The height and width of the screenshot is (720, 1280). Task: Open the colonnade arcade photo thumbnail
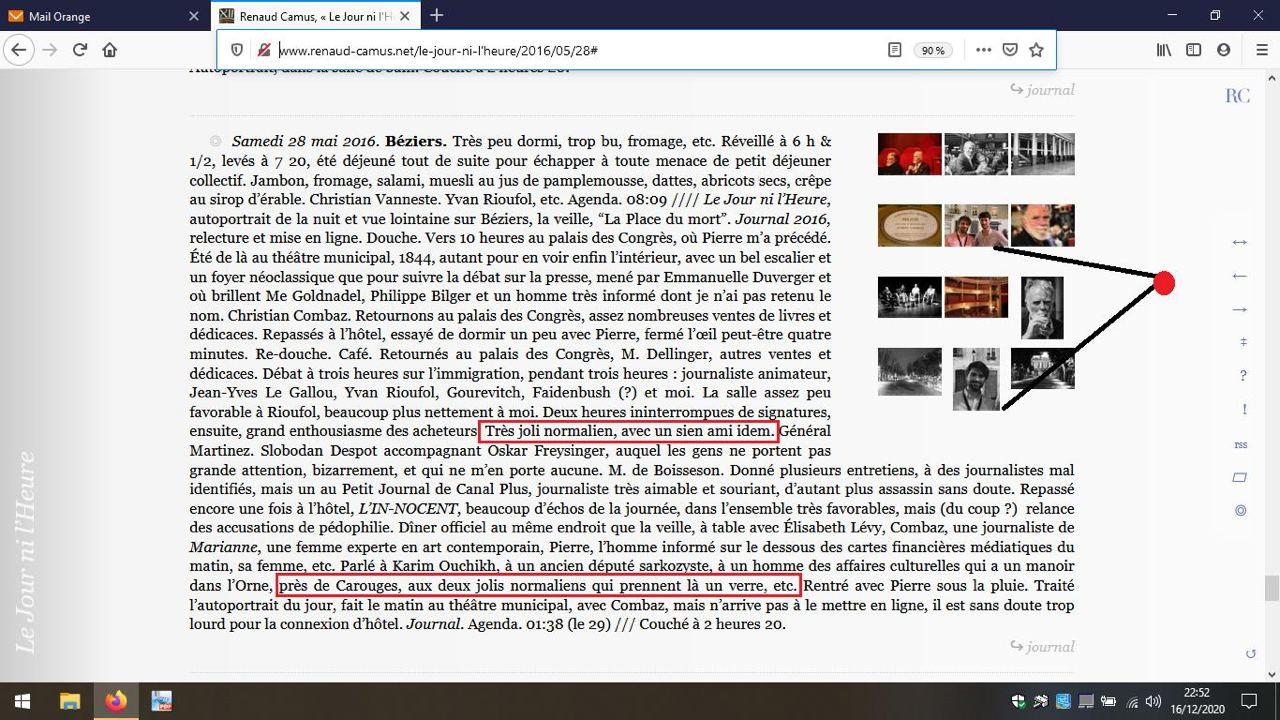point(1043,154)
